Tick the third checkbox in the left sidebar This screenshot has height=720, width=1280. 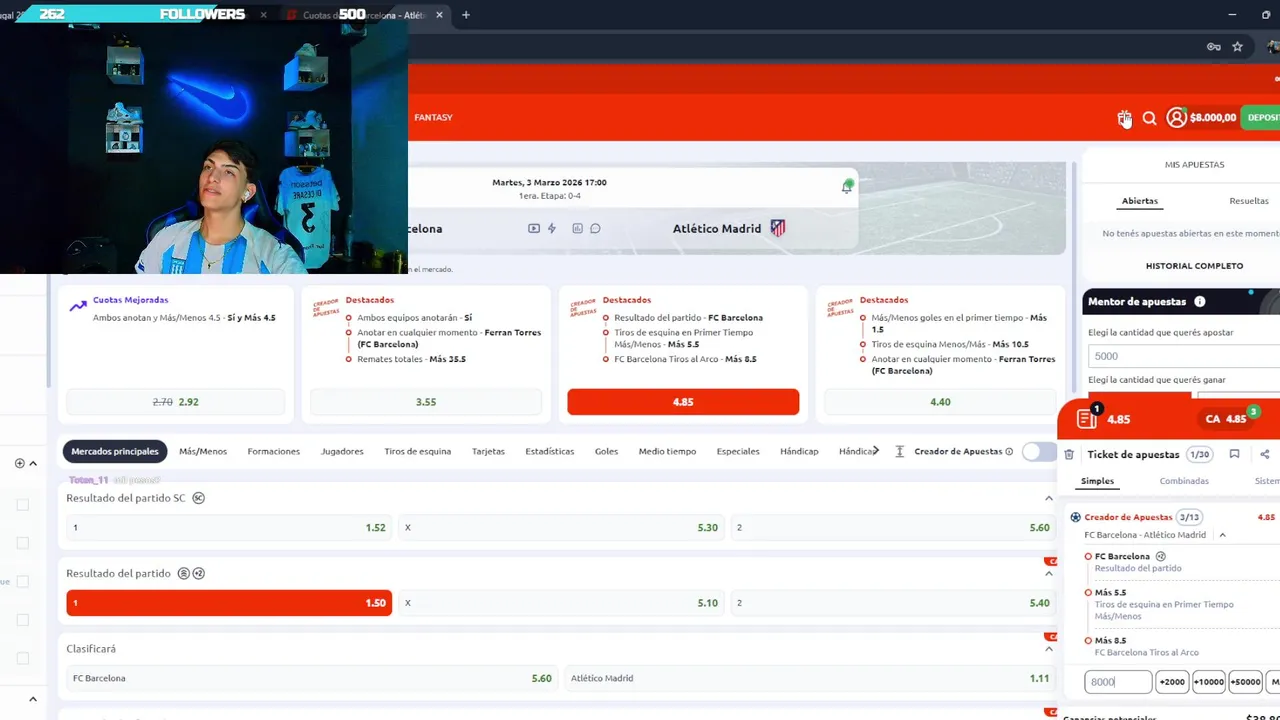[23, 581]
